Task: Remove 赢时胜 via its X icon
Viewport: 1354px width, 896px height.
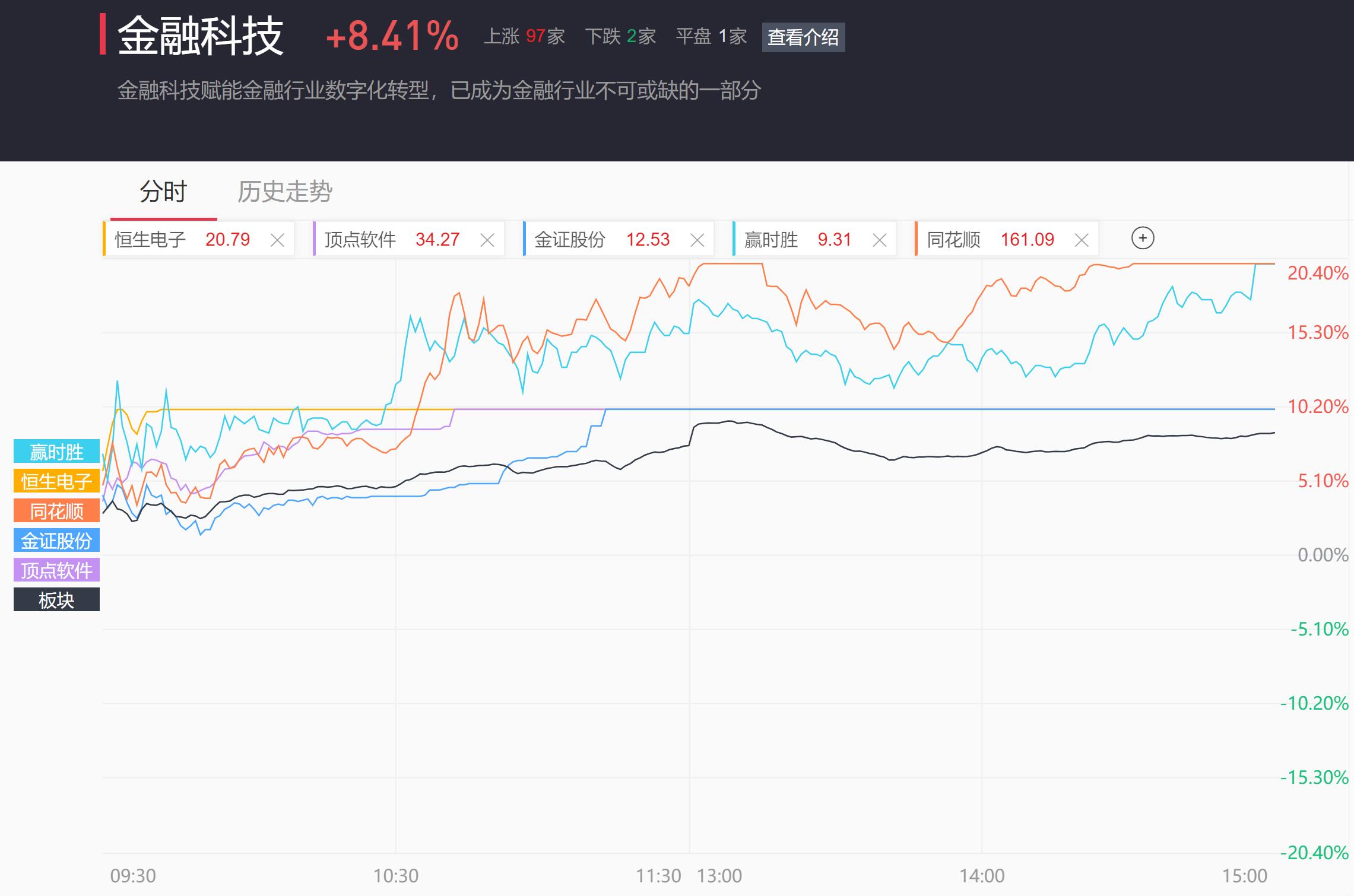Action: (880, 240)
